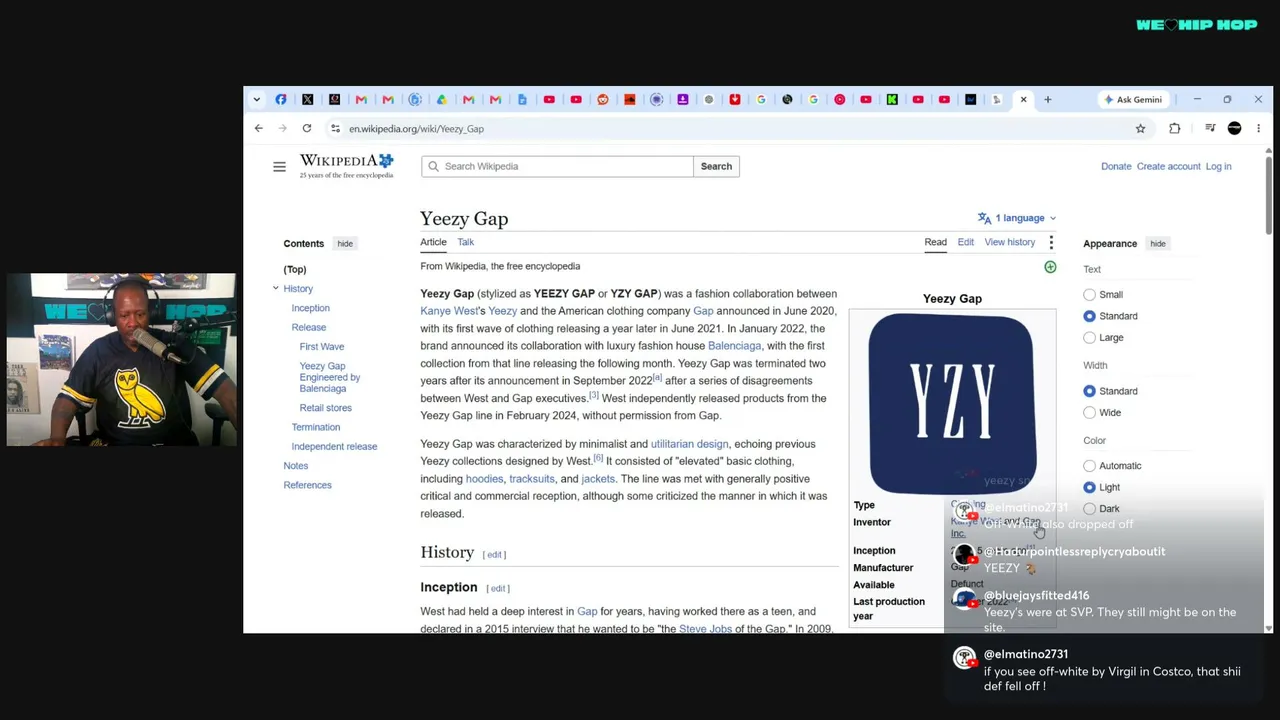The width and height of the screenshot is (1280, 720).
Task: Click the Wikipedia Search button
Action: click(716, 166)
